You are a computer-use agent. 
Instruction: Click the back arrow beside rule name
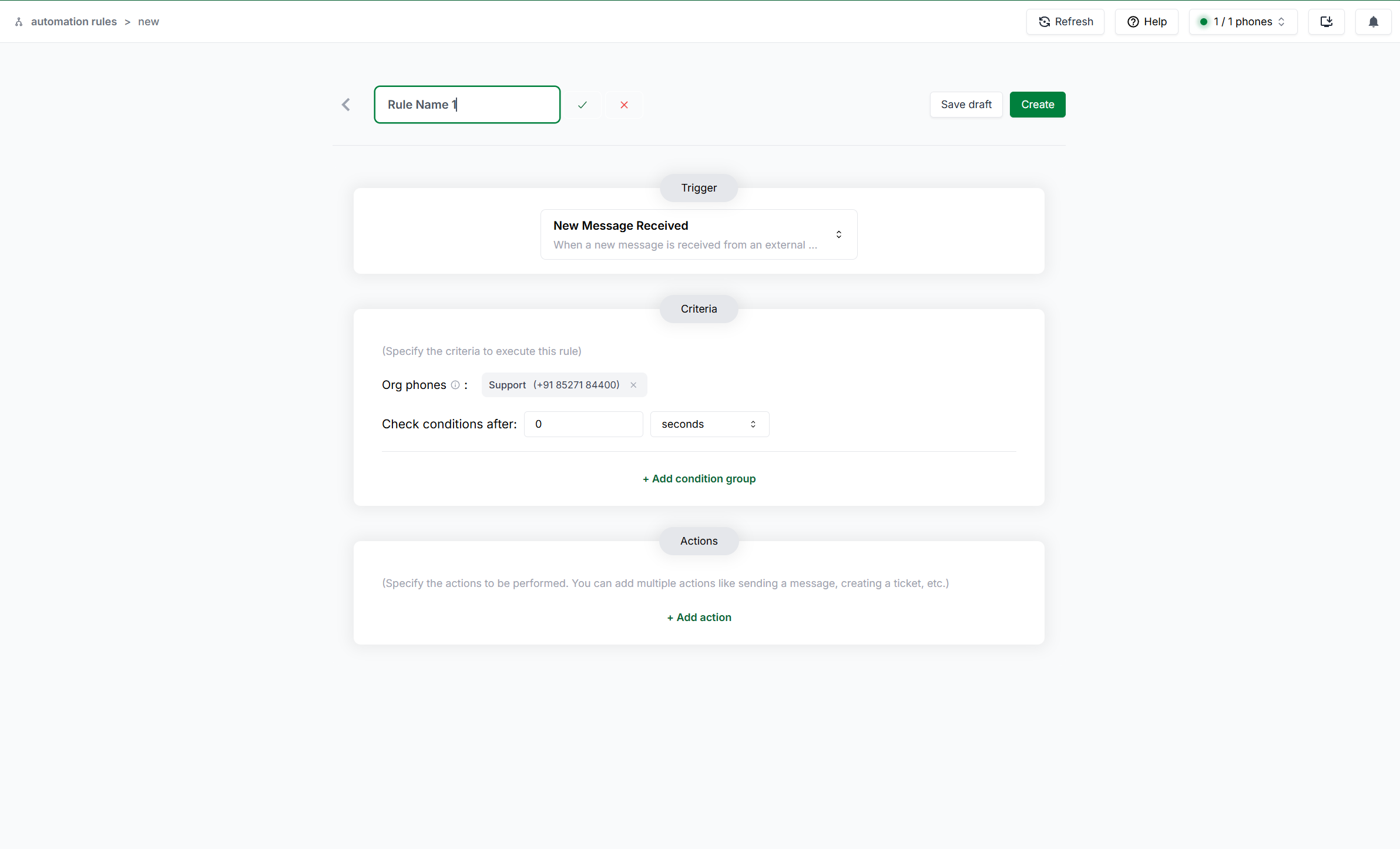click(346, 105)
